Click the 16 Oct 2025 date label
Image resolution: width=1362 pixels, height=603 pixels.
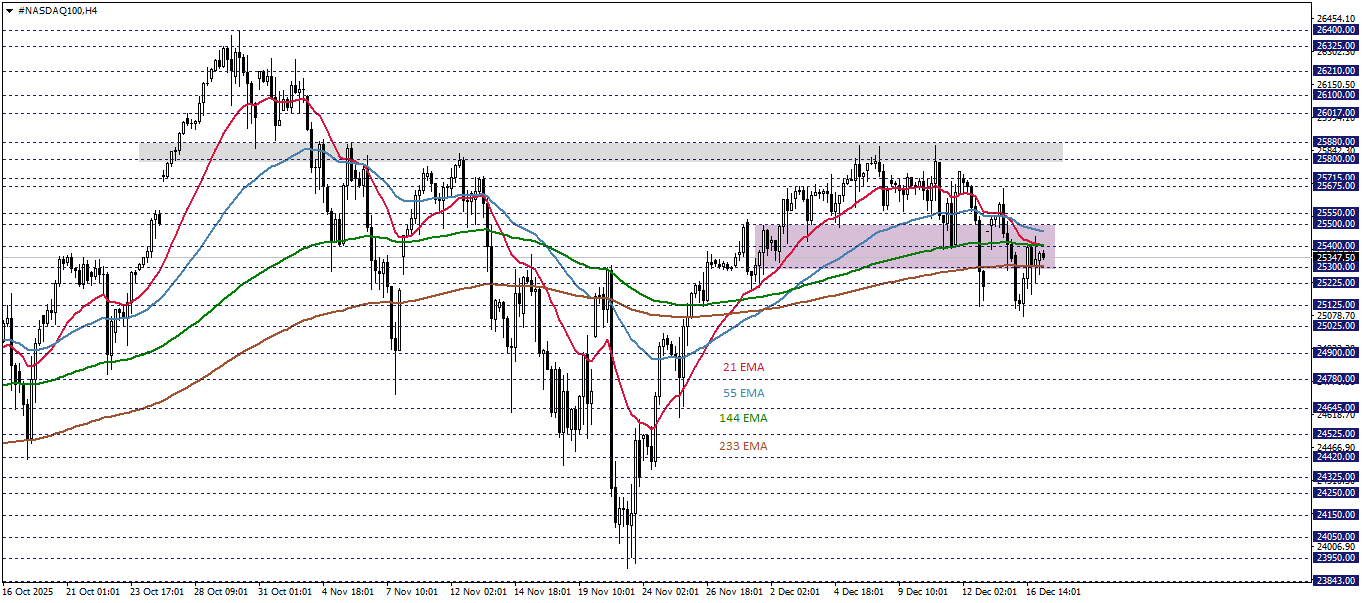coord(27,590)
